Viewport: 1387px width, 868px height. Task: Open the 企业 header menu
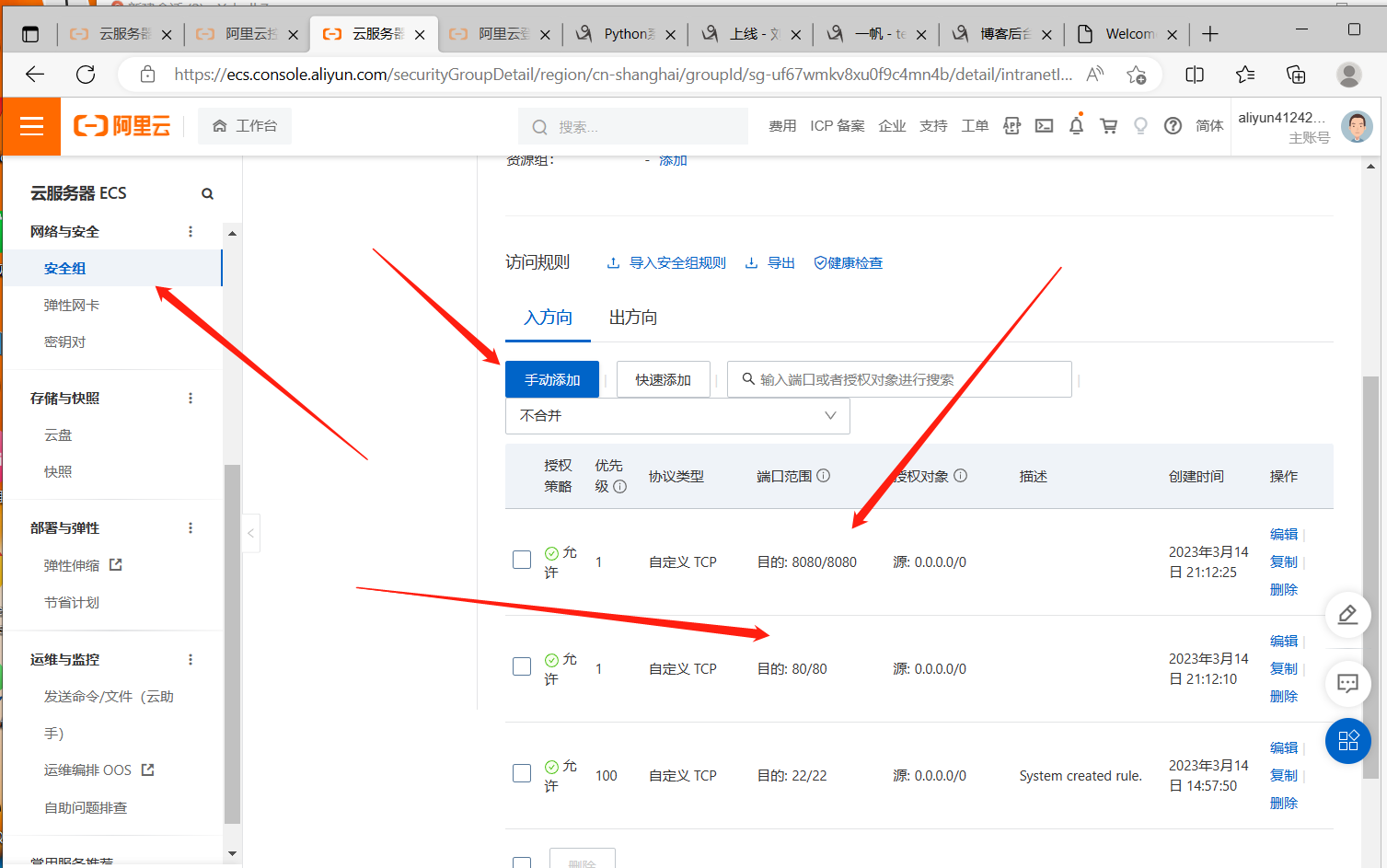tap(892, 126)
